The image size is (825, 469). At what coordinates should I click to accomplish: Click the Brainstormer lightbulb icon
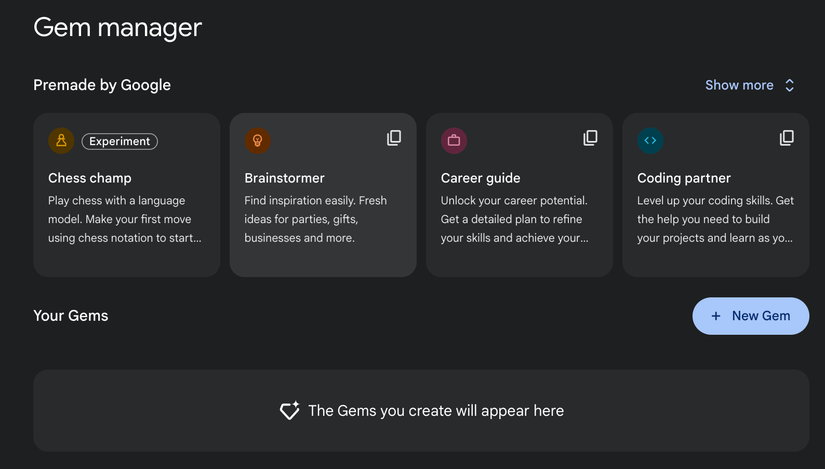[257, 141]
